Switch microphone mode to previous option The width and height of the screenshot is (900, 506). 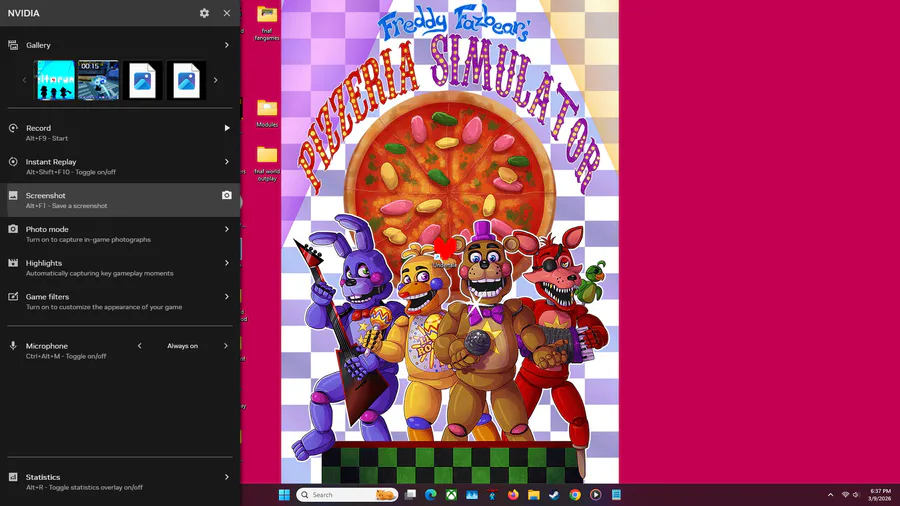tap(139, 346)
